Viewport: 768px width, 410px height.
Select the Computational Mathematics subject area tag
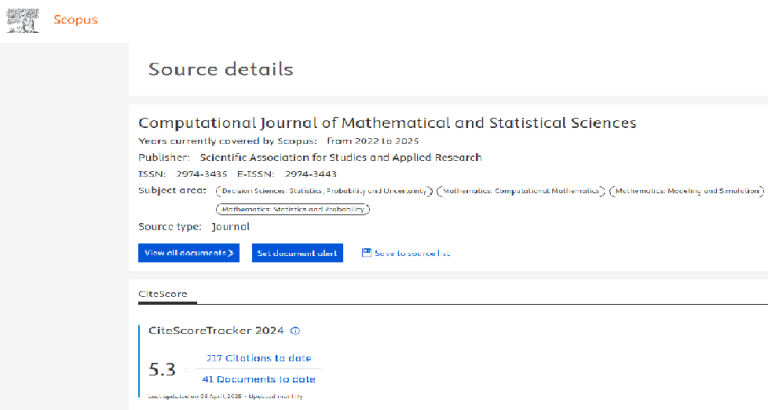click(x=522, y=190)
